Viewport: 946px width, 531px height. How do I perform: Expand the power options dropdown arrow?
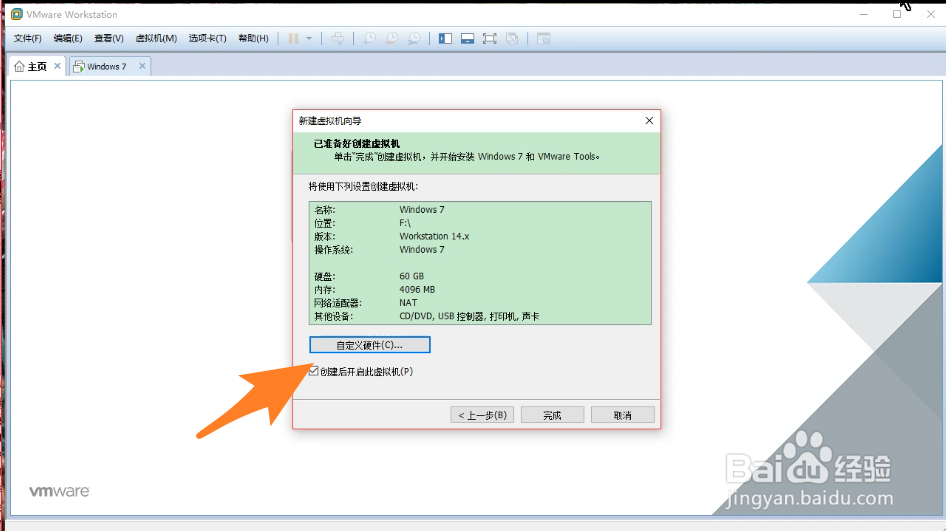[309, 39]
